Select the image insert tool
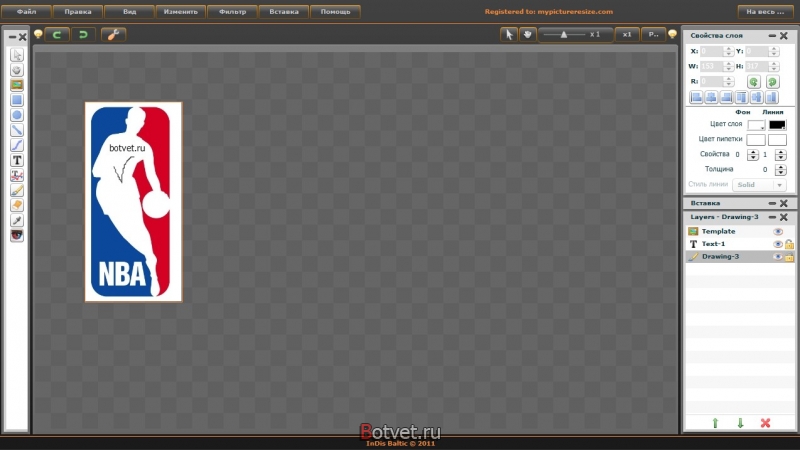Screen dimensions: 800x450 click(x=17, y=85)
